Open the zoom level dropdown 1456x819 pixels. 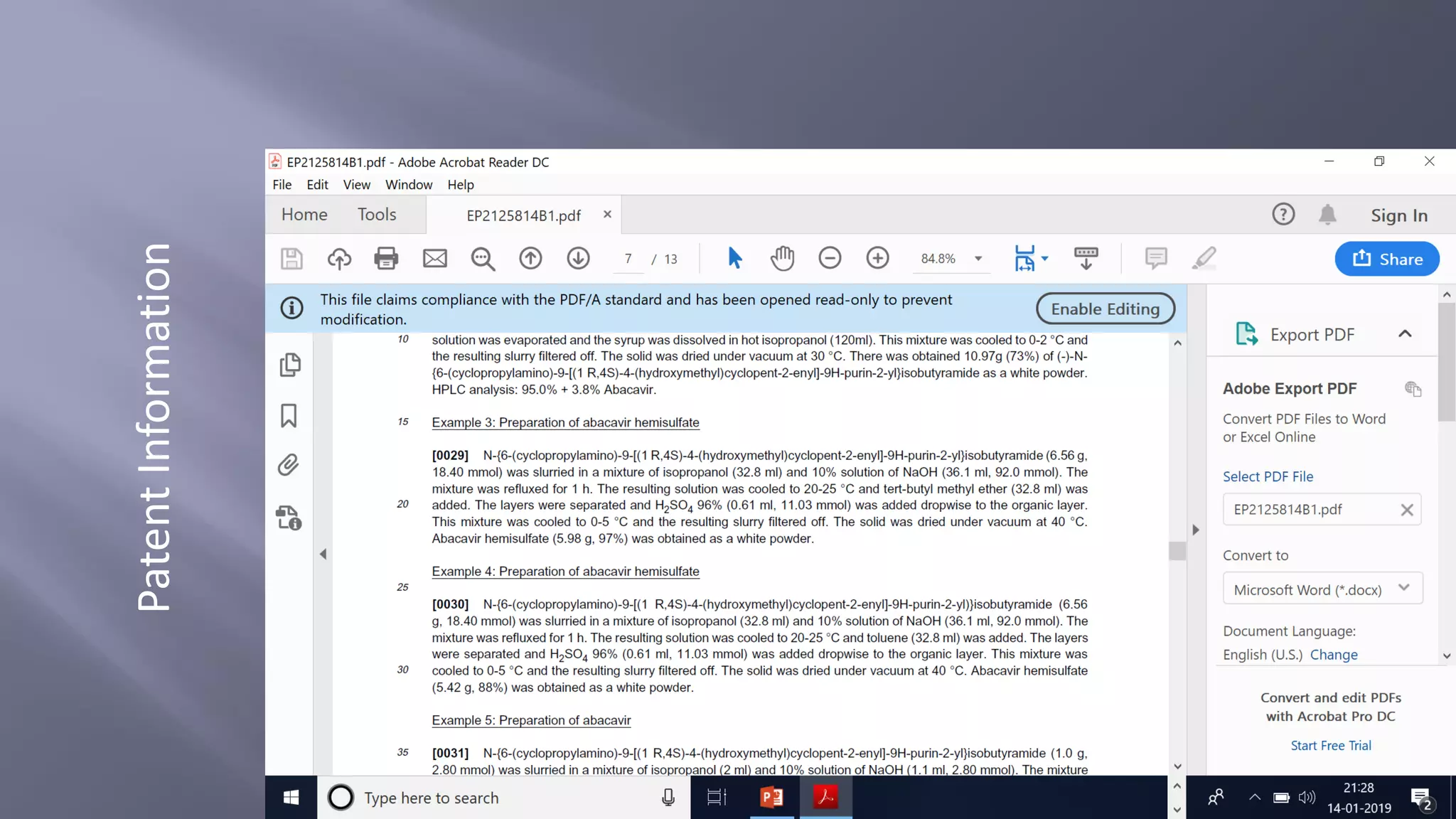tap(978, 259)
